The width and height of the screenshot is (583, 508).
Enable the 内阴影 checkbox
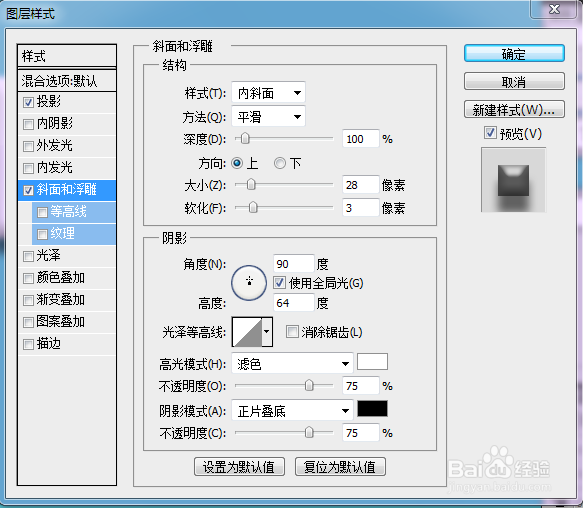click(28, 124)
